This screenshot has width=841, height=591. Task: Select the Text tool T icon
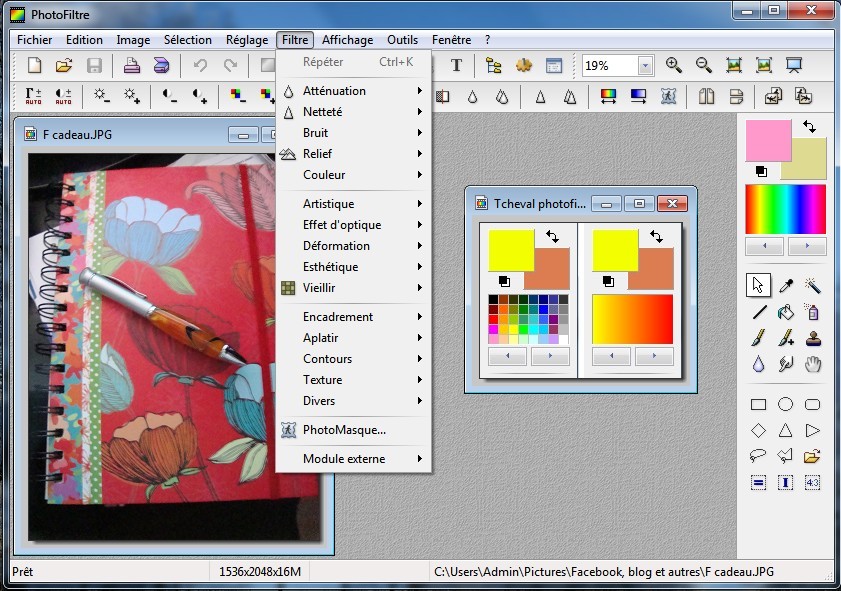(456, 65)
